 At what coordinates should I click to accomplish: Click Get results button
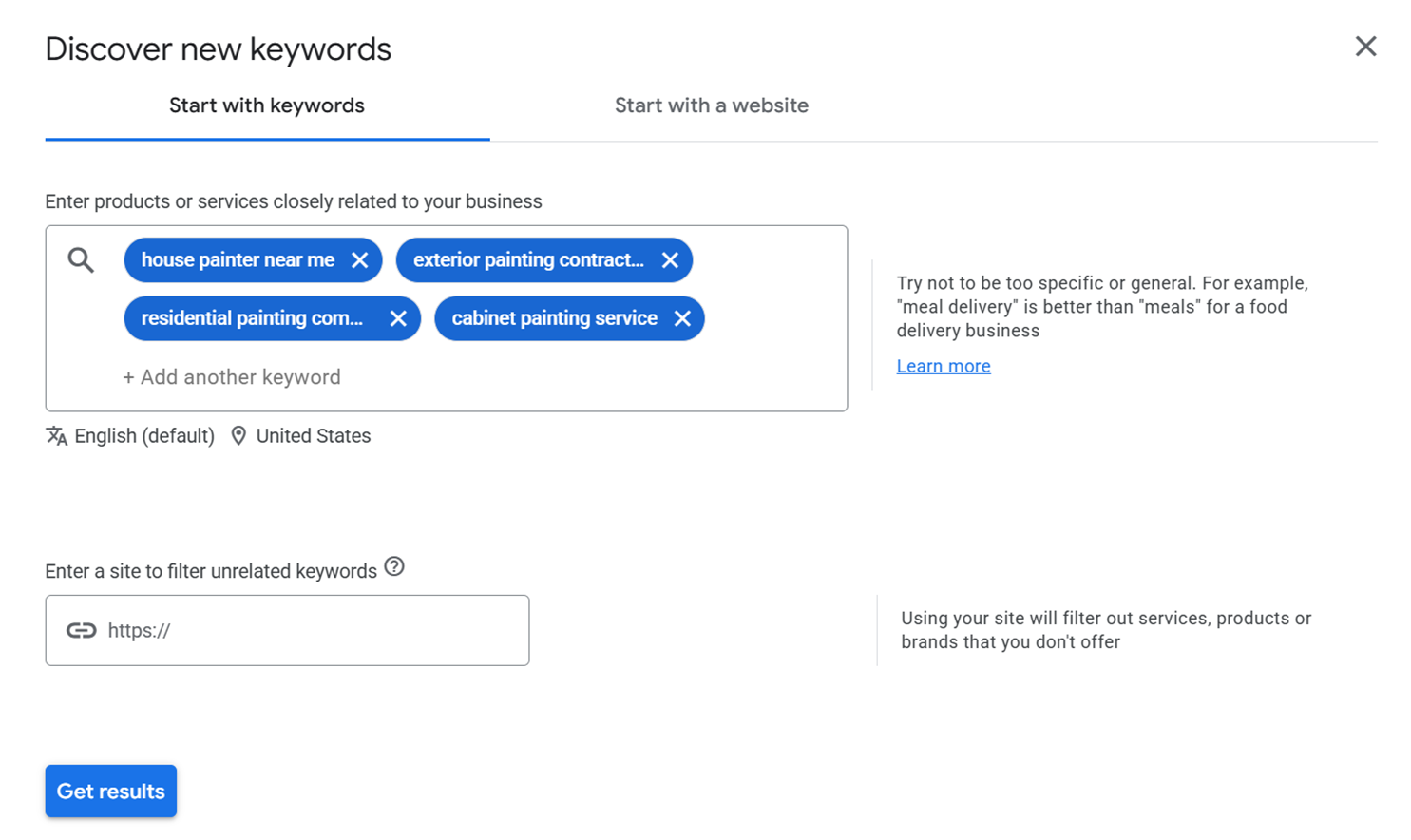point(111,791)
